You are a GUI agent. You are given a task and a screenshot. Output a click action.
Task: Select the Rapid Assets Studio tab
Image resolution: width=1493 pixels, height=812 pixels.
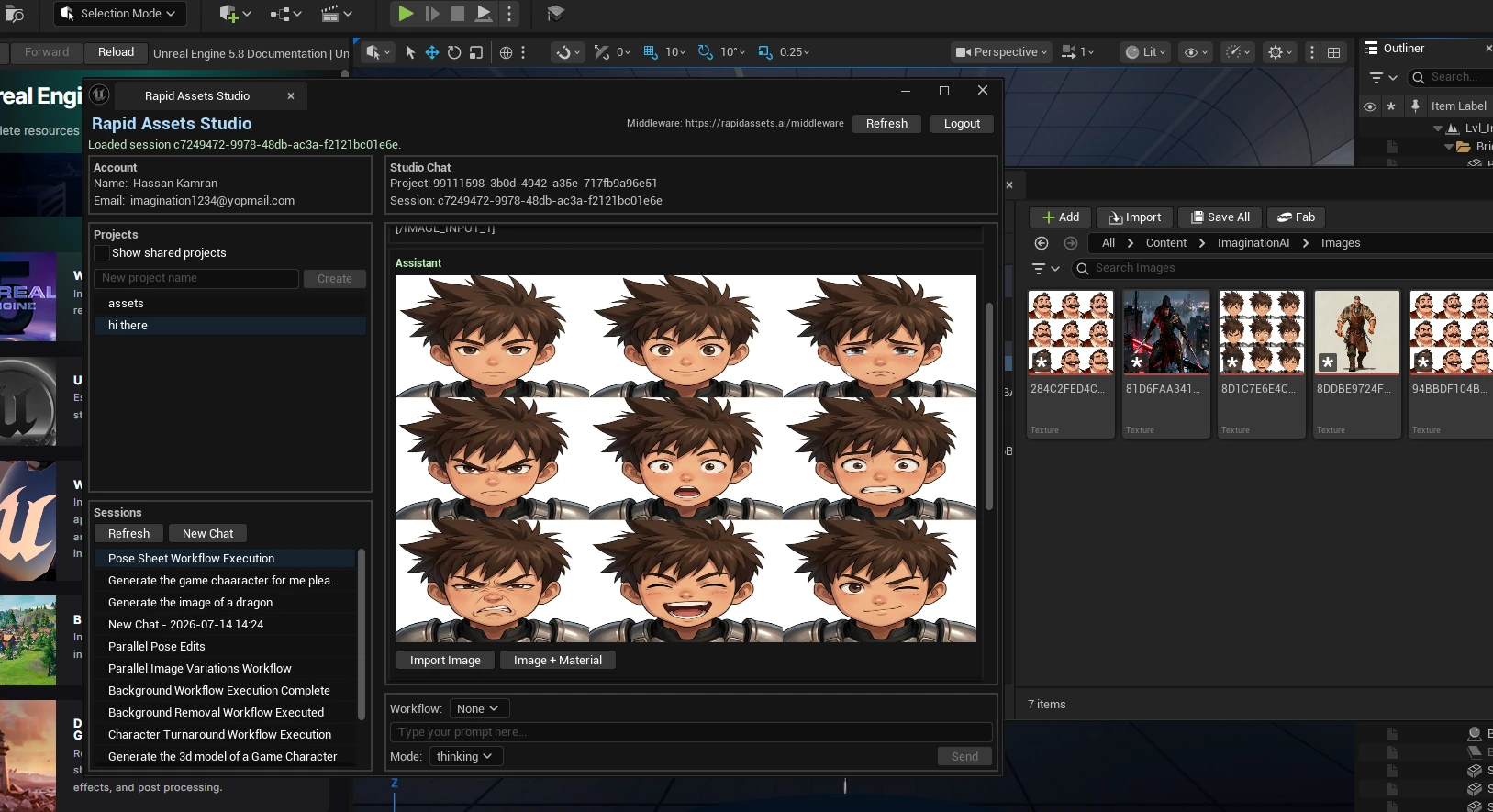(x=196, y=95)
